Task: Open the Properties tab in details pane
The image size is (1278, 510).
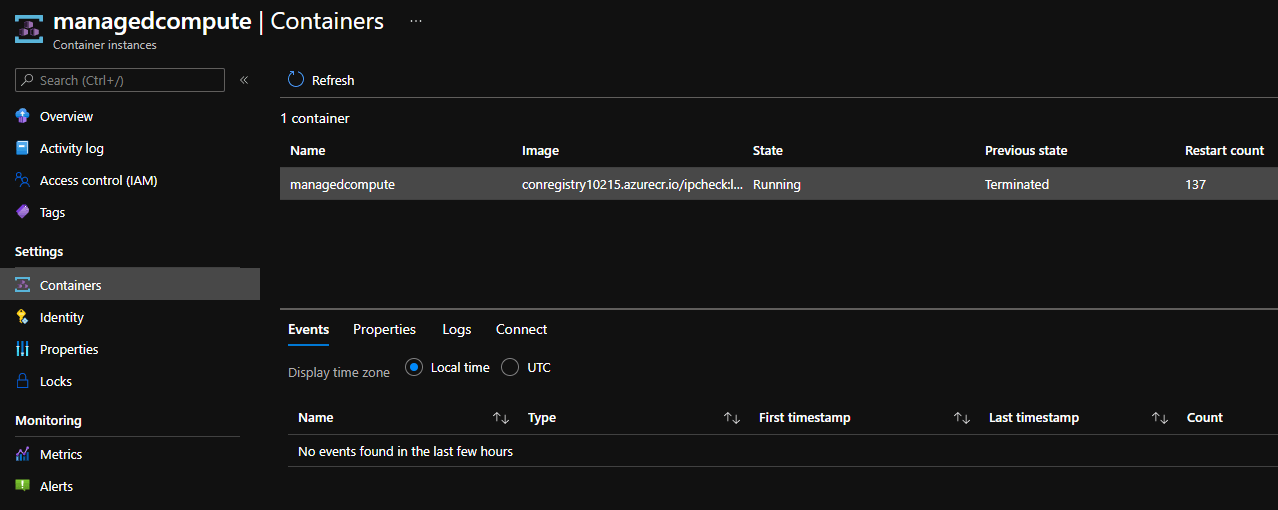Action: point(384,329)
